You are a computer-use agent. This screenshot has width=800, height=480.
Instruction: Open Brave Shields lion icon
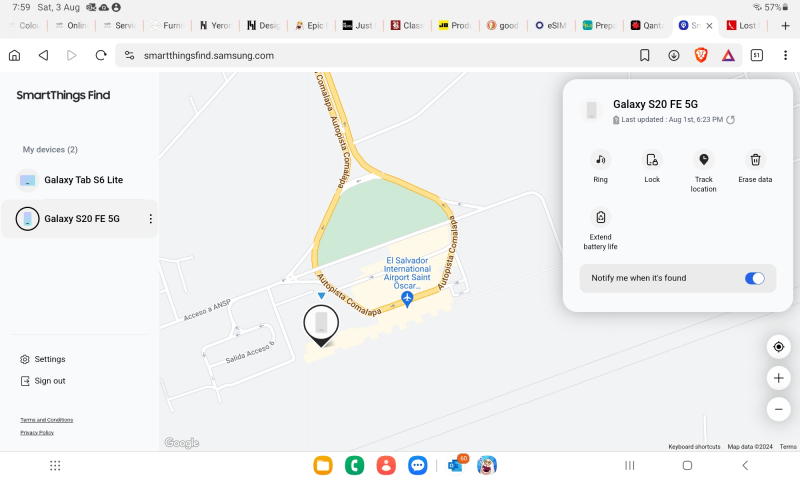(701, 56)
